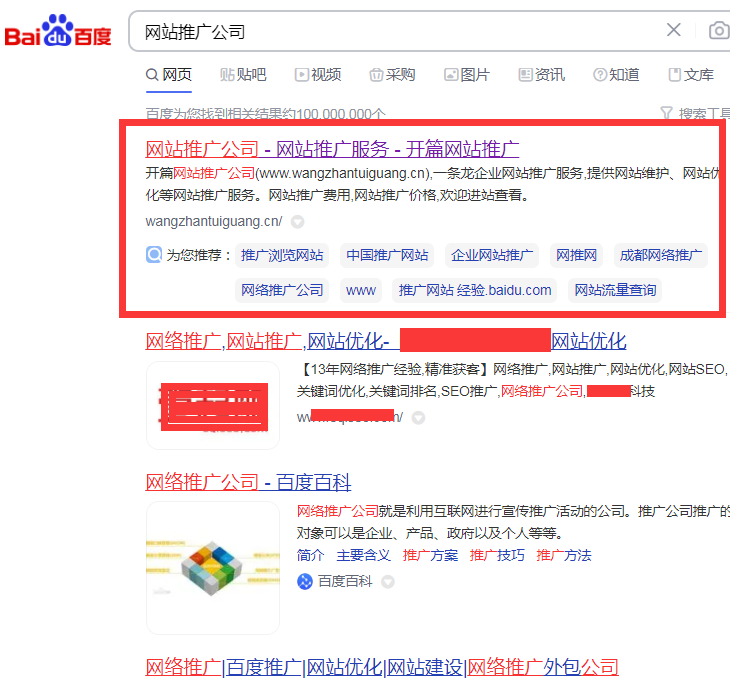Screen dimensions: 730x681
Task: Select recommended tag 成都网络推广
Action: click(661, 255)
